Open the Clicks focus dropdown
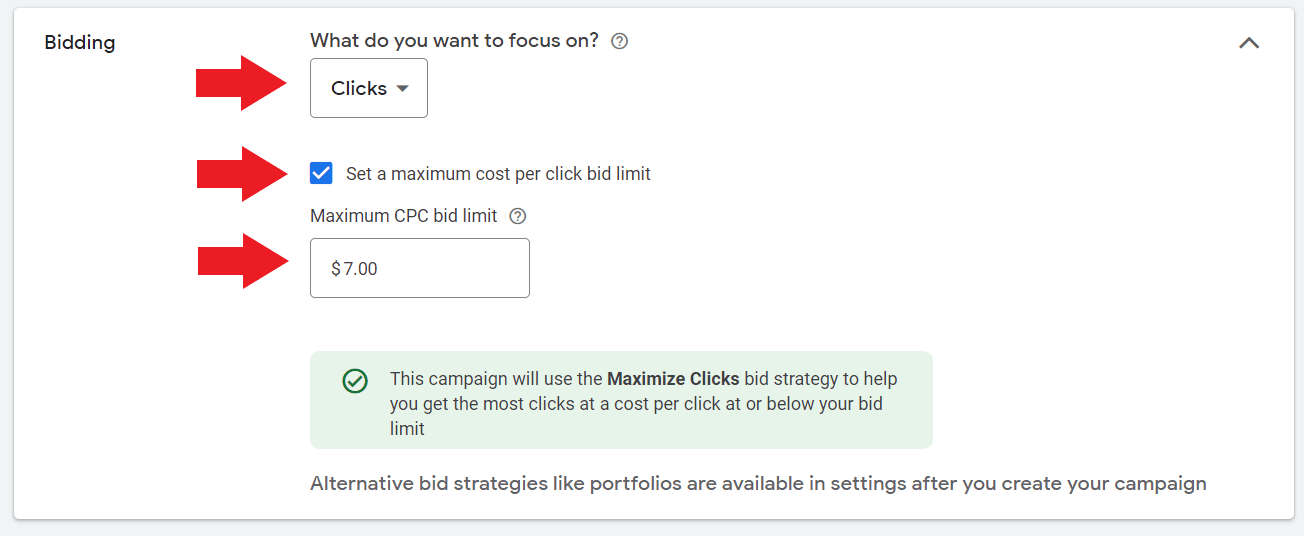1304x536 pixels. coord(368,88)
